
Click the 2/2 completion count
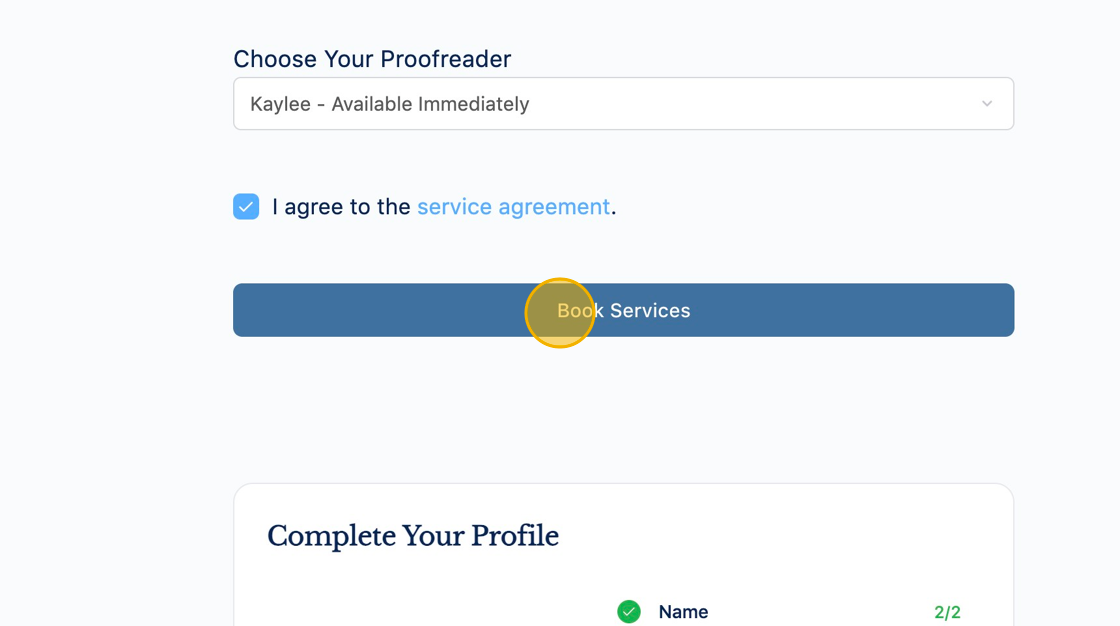click(x=947, y=612)
